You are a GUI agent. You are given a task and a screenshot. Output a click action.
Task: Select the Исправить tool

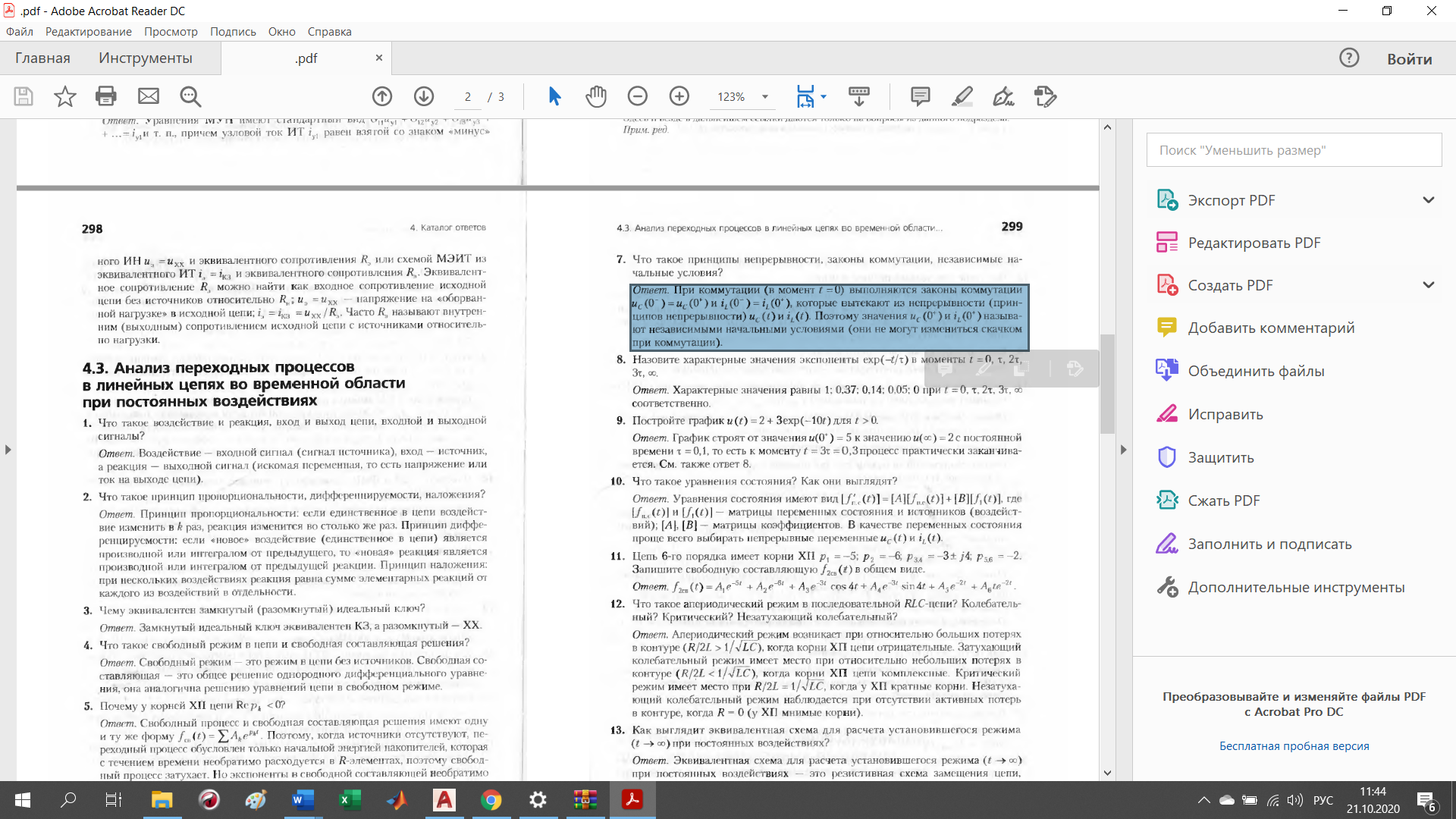tap(1225, 414)
